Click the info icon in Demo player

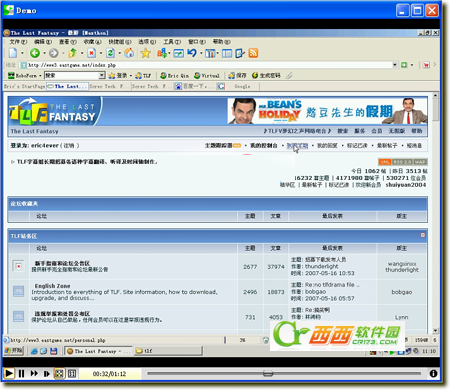click(x=433, y=373)
